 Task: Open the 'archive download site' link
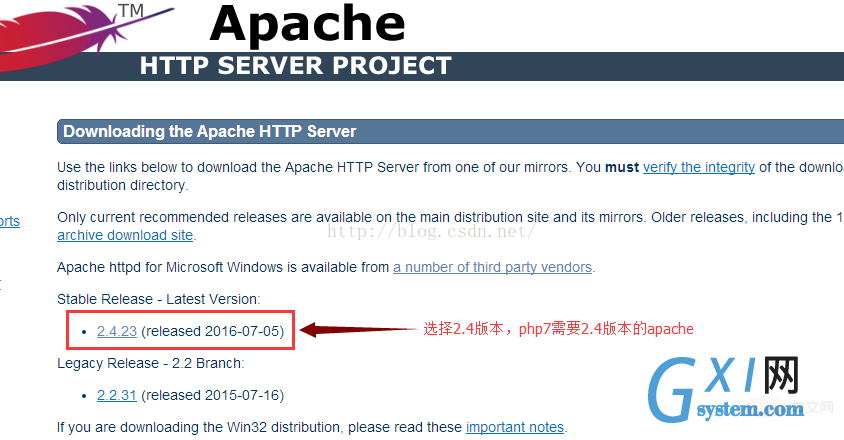tap(125, 235)
